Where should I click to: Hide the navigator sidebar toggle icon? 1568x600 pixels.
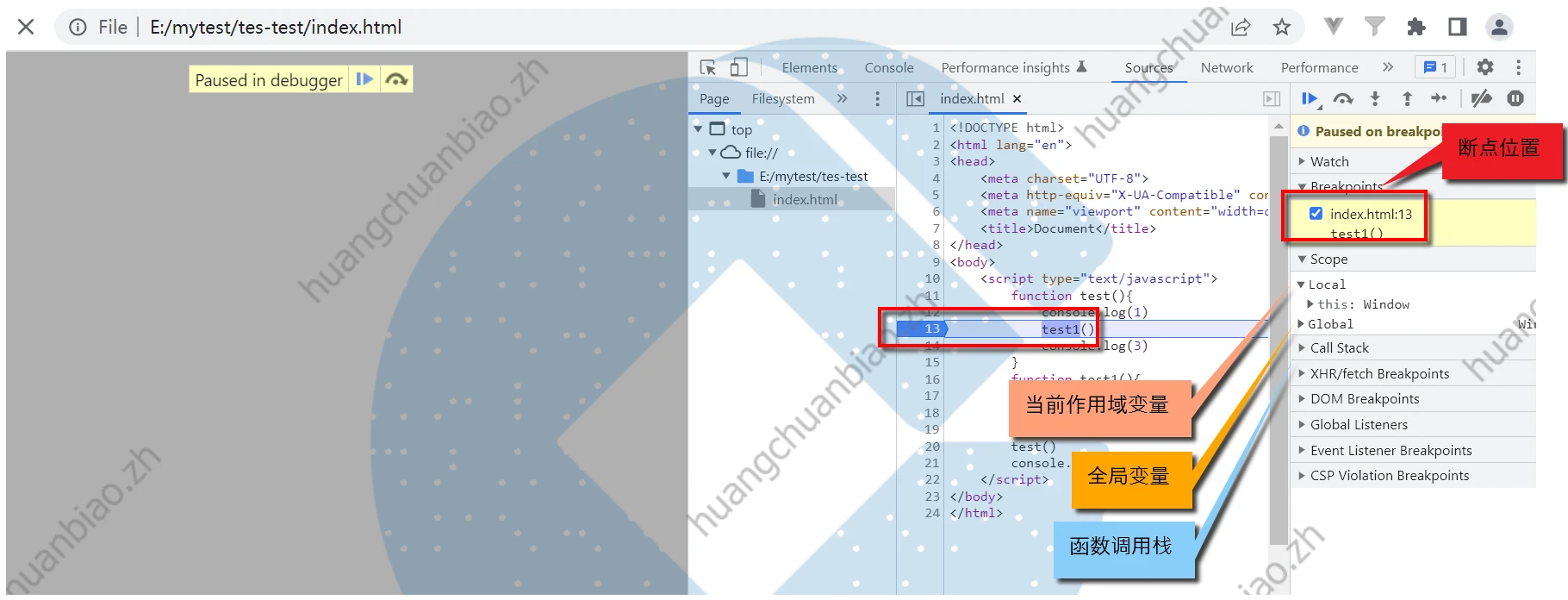(x=915, y=99)
